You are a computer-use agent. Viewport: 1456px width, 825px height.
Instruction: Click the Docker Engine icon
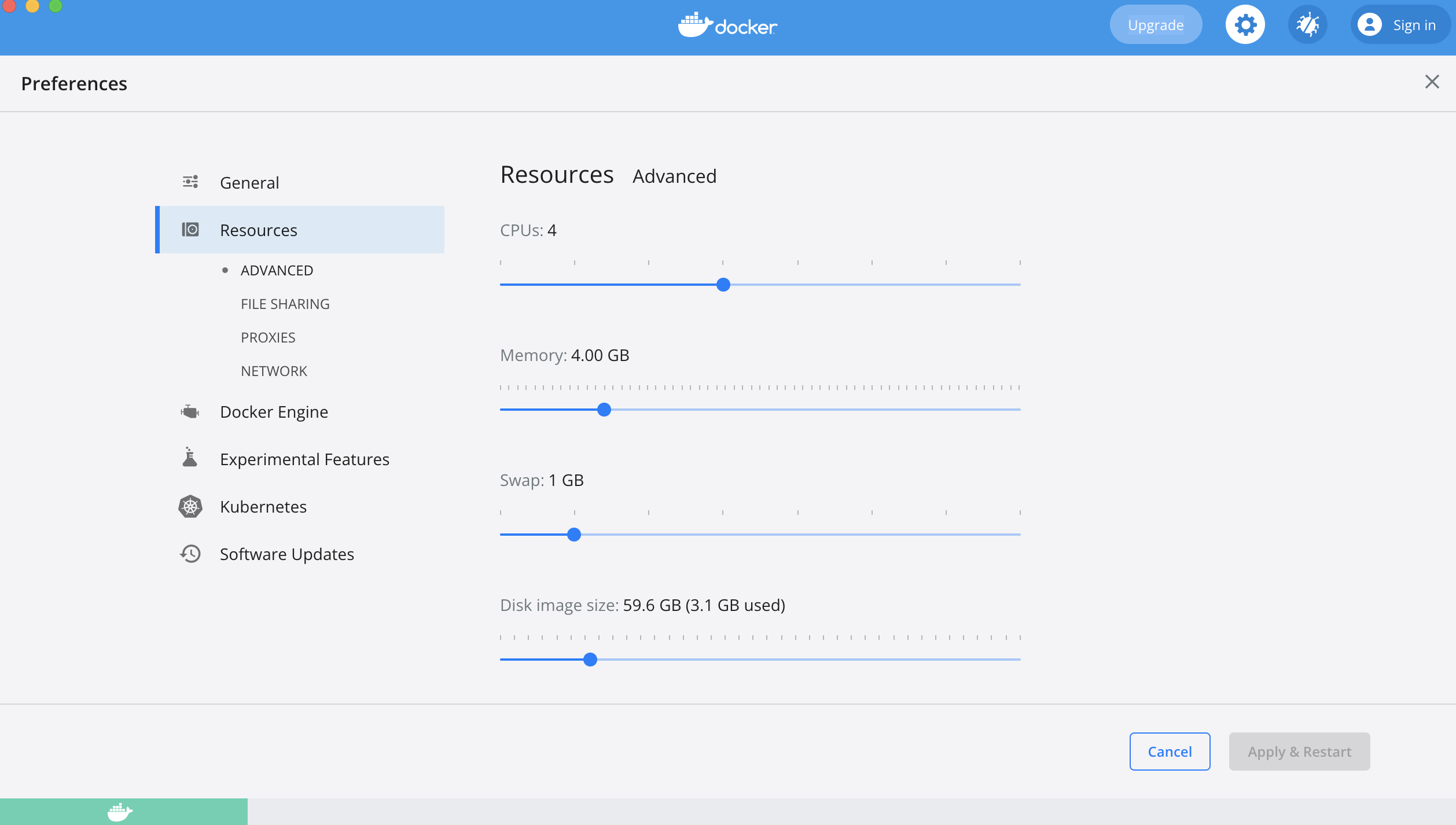pos(190,411)
